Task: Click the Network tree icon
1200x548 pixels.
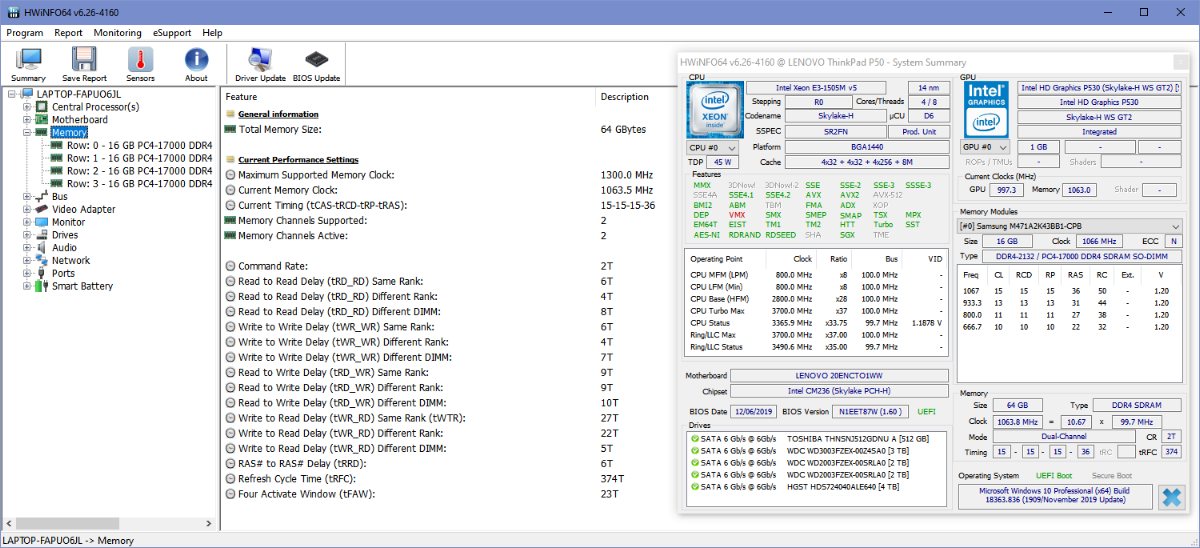Action: click(x=42, y=260)
